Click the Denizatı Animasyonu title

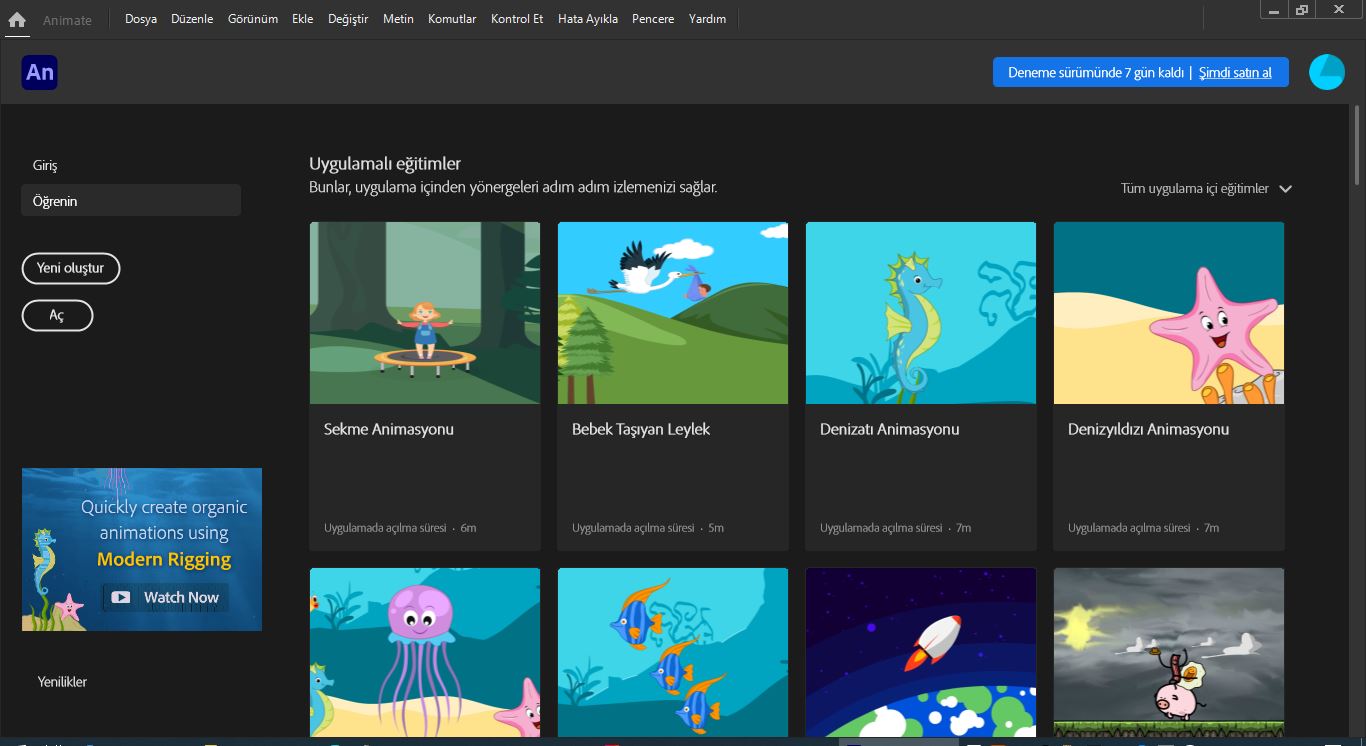890,429
